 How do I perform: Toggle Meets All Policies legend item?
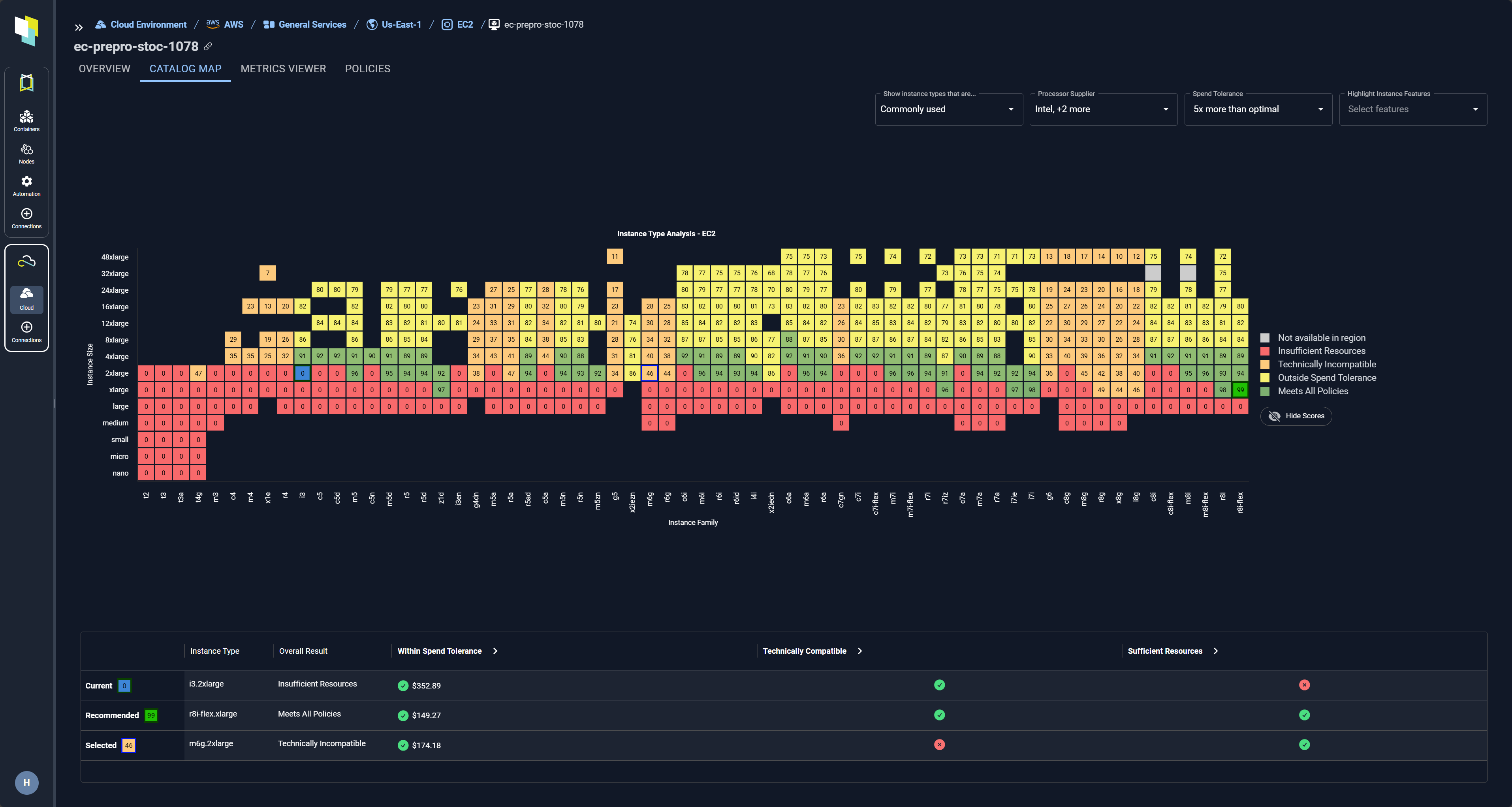click(x=1313, y=391)
